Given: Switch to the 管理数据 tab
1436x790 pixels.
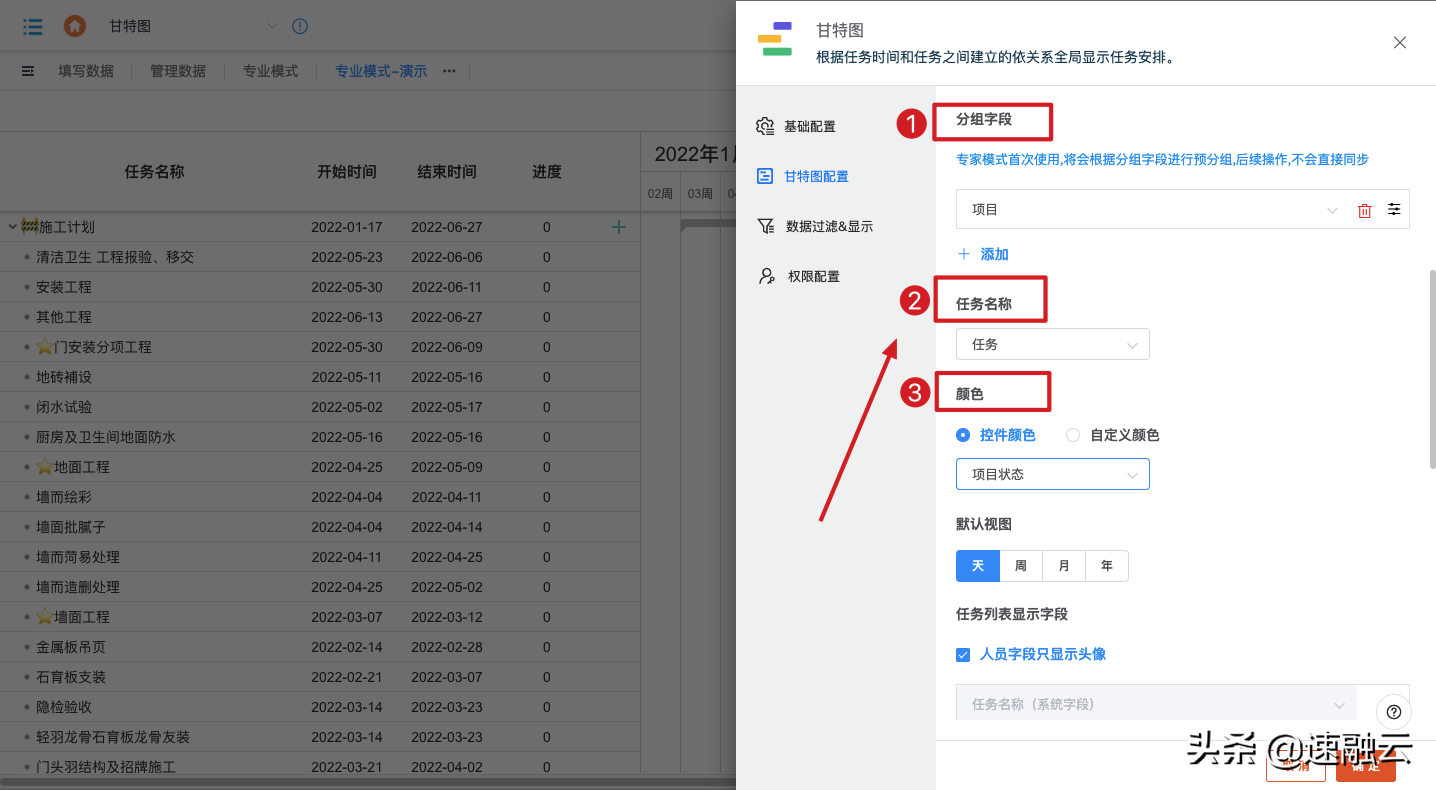Looking at the screenshot, I should point(178,71).
